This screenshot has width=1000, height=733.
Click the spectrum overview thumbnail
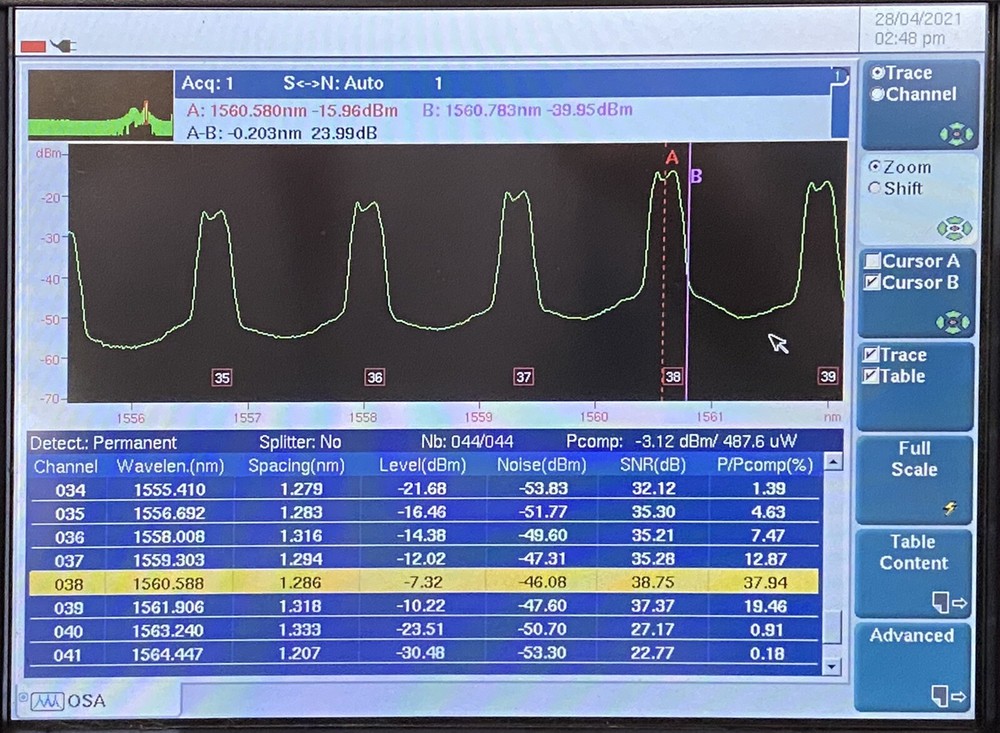click(x=100, y=105)
